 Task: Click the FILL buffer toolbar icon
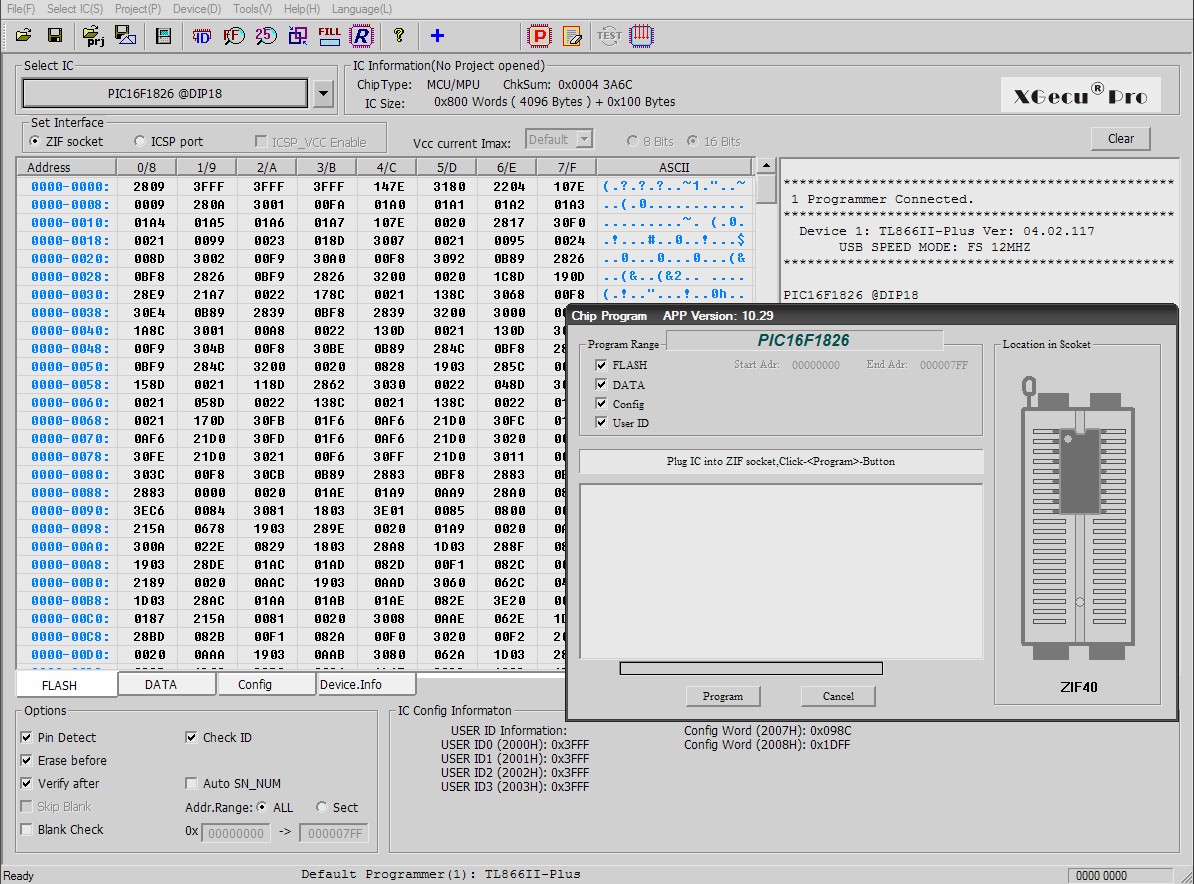(329, 36)
